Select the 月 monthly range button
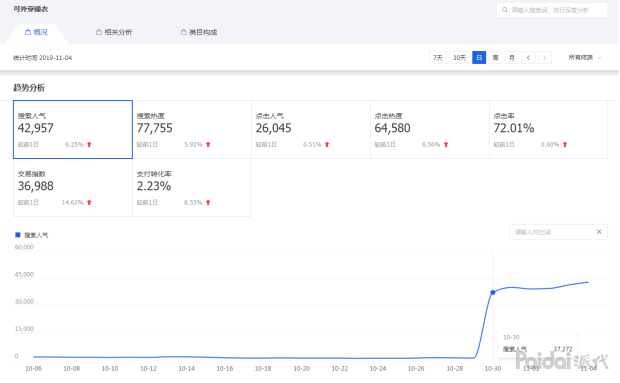 click(x=512, y=58)
